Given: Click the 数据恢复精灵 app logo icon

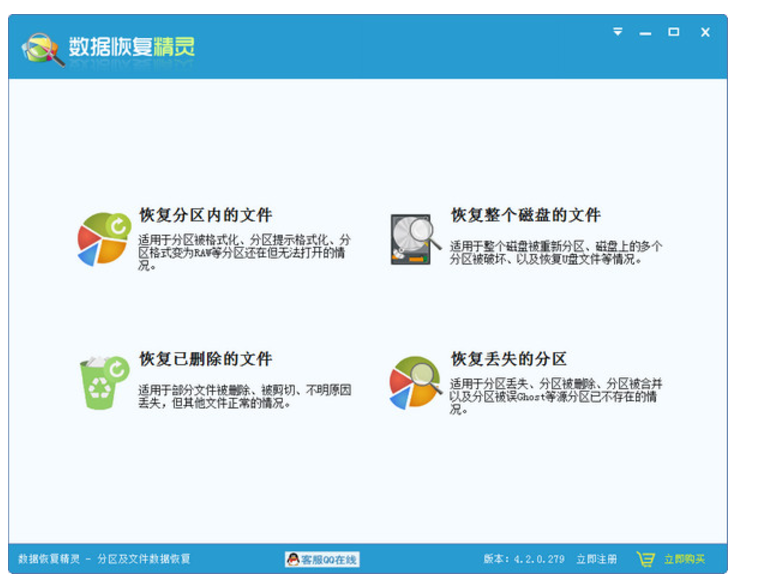Looking at the screenshot, I should pyautogui.click(x=43, y=48).
